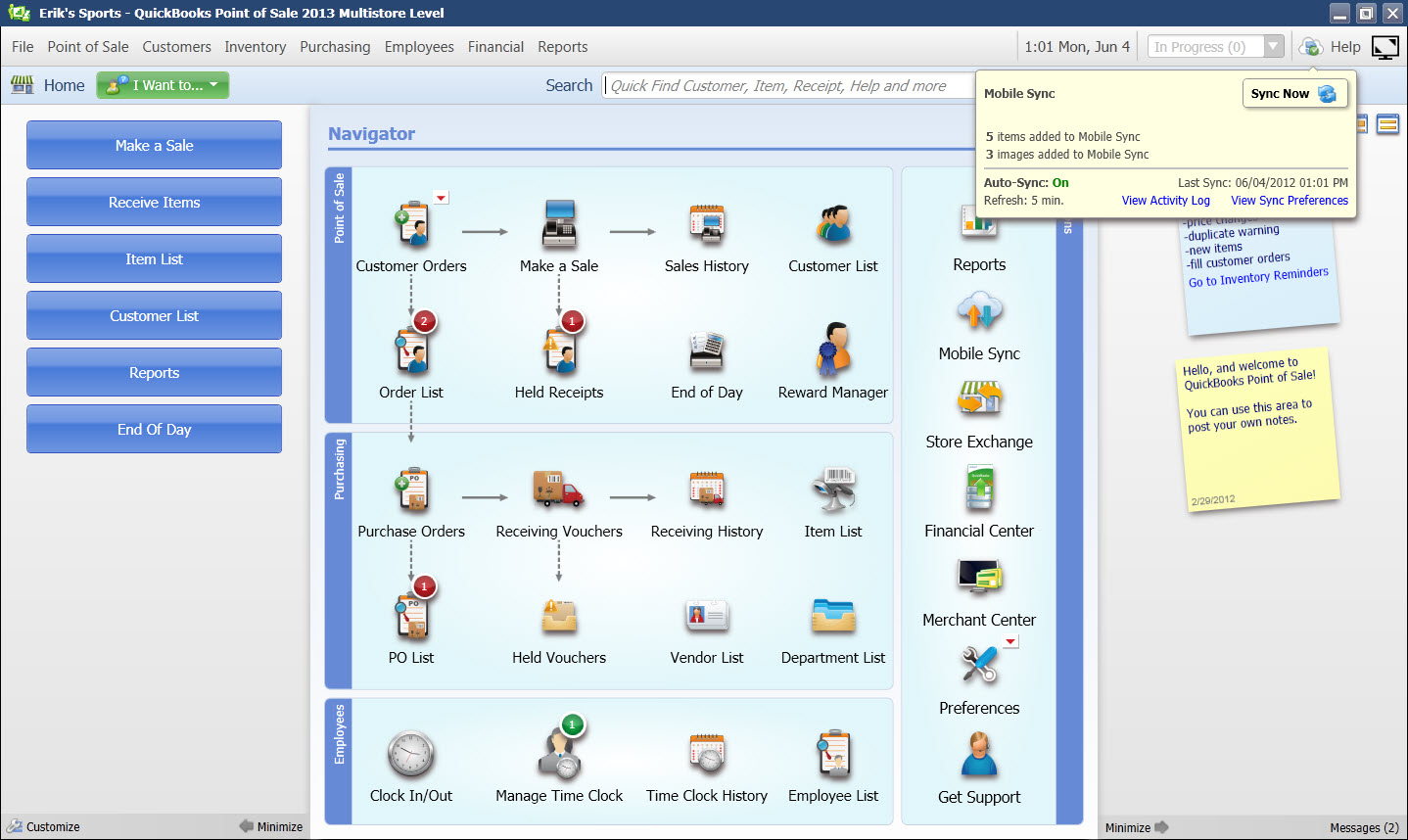This screenshot has width=1408, height=840.
Task: Open the Receiving History icon
Action: (707, 490)
